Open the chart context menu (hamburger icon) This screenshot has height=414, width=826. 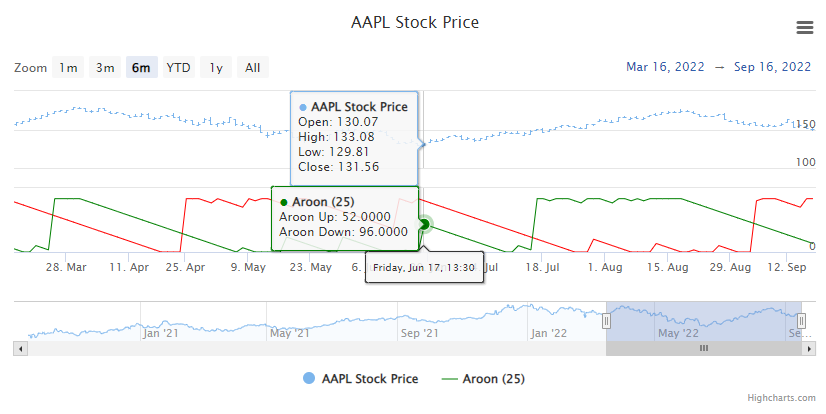click(804, 27)
